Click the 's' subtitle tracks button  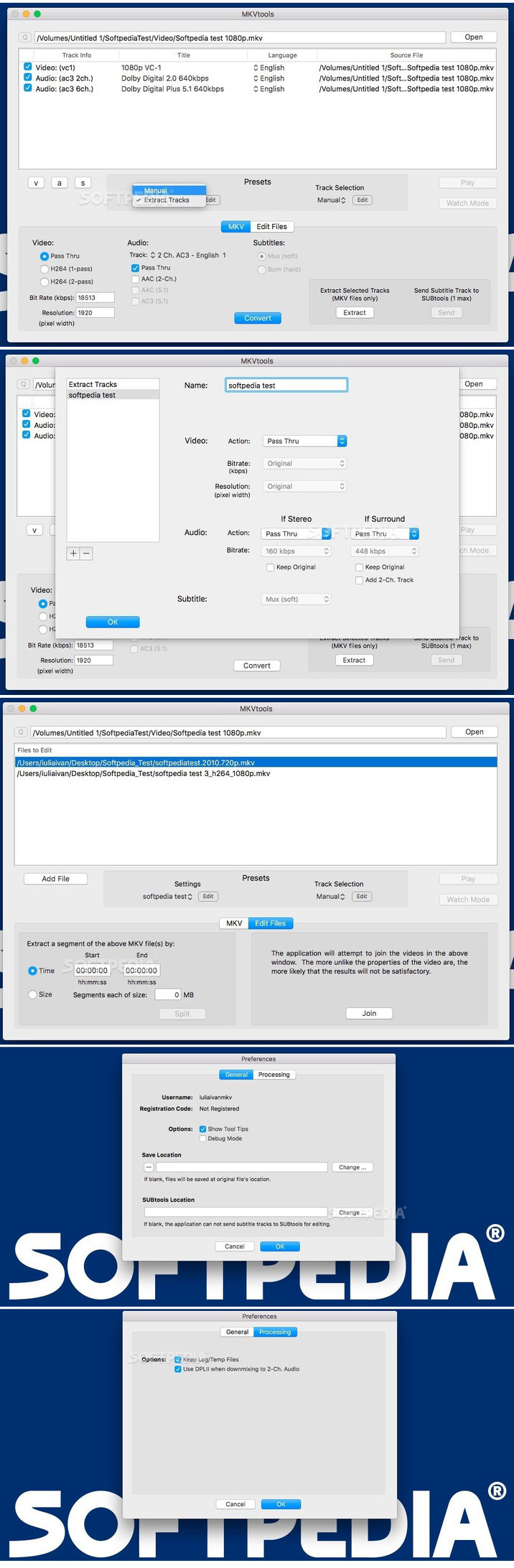coord(83,183)
